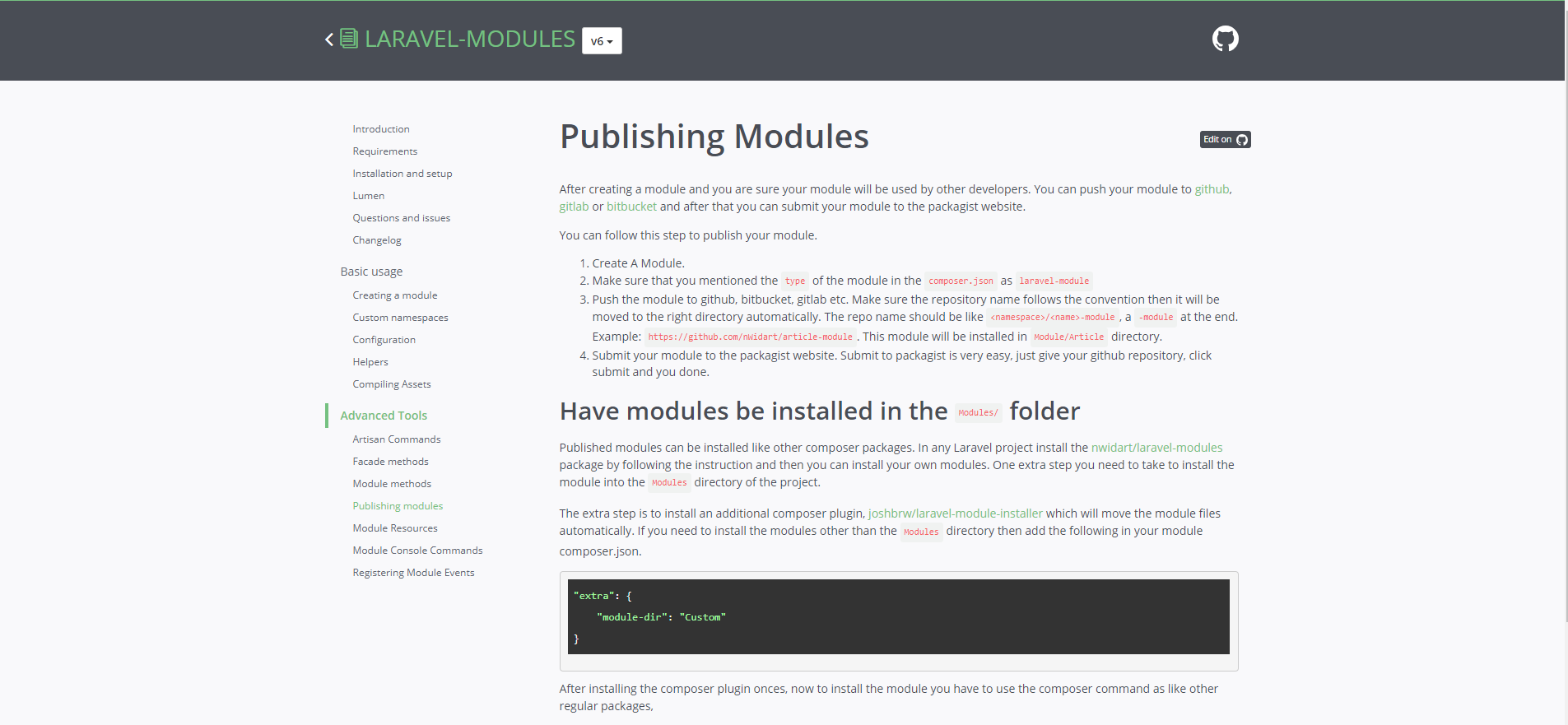Open Registering Module Events page
The image size is (1568, 725).
coord(413,573)
